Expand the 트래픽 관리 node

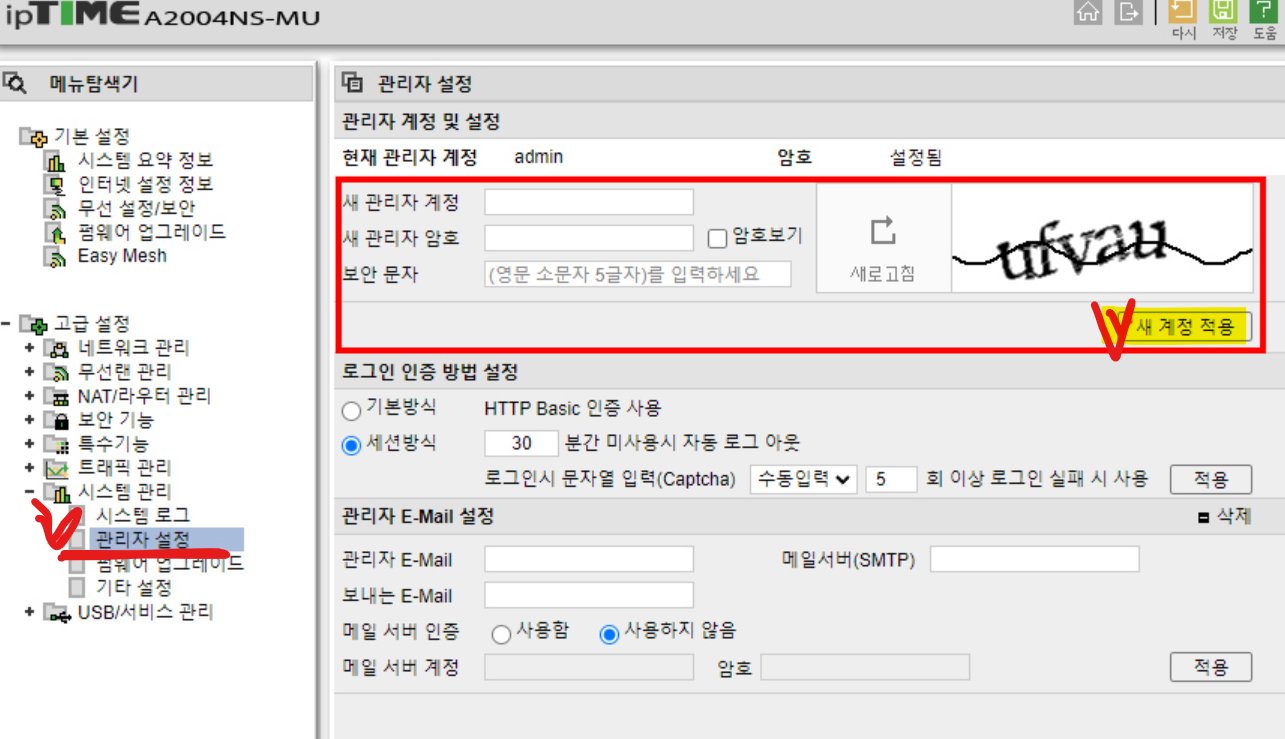click(x=30, y=468)
